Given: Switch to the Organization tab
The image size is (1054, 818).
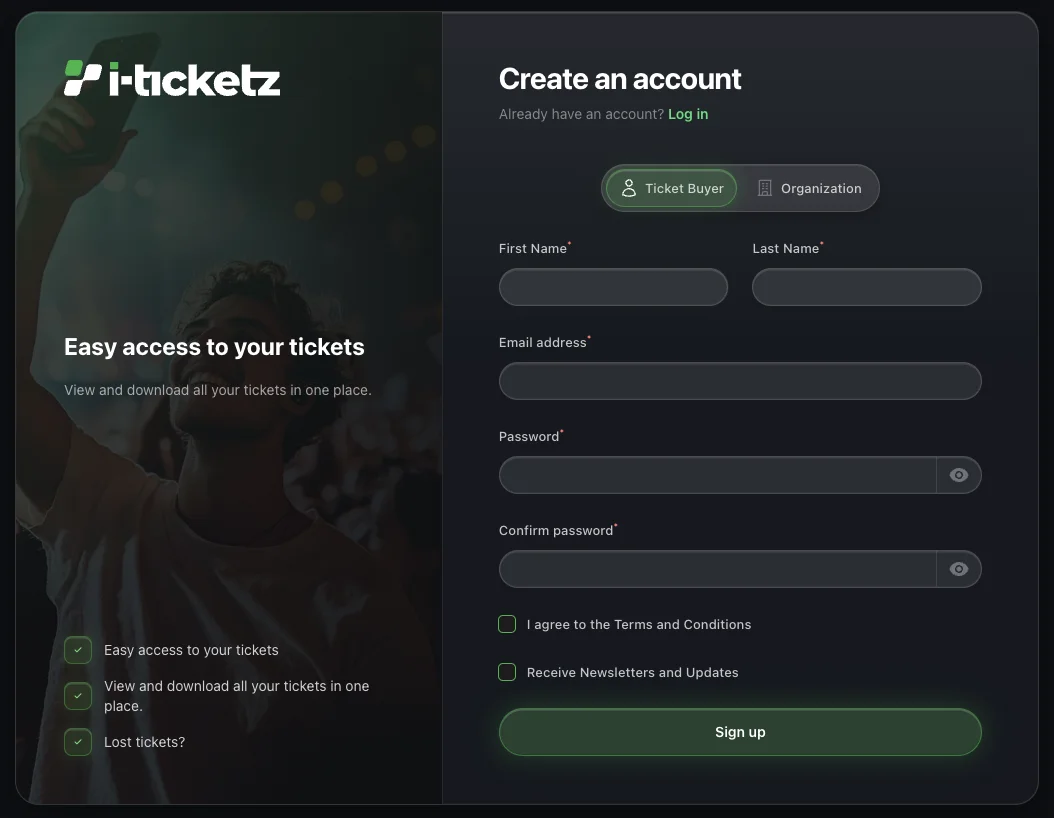Looking at the screenshot, I should coord(810,188).
